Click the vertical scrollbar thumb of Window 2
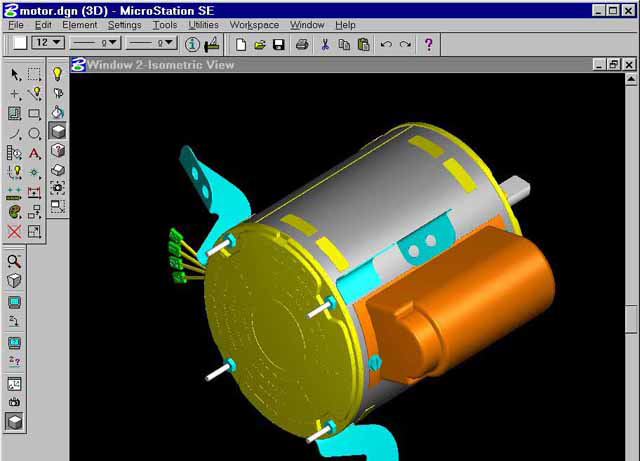 tap(631, 319)
